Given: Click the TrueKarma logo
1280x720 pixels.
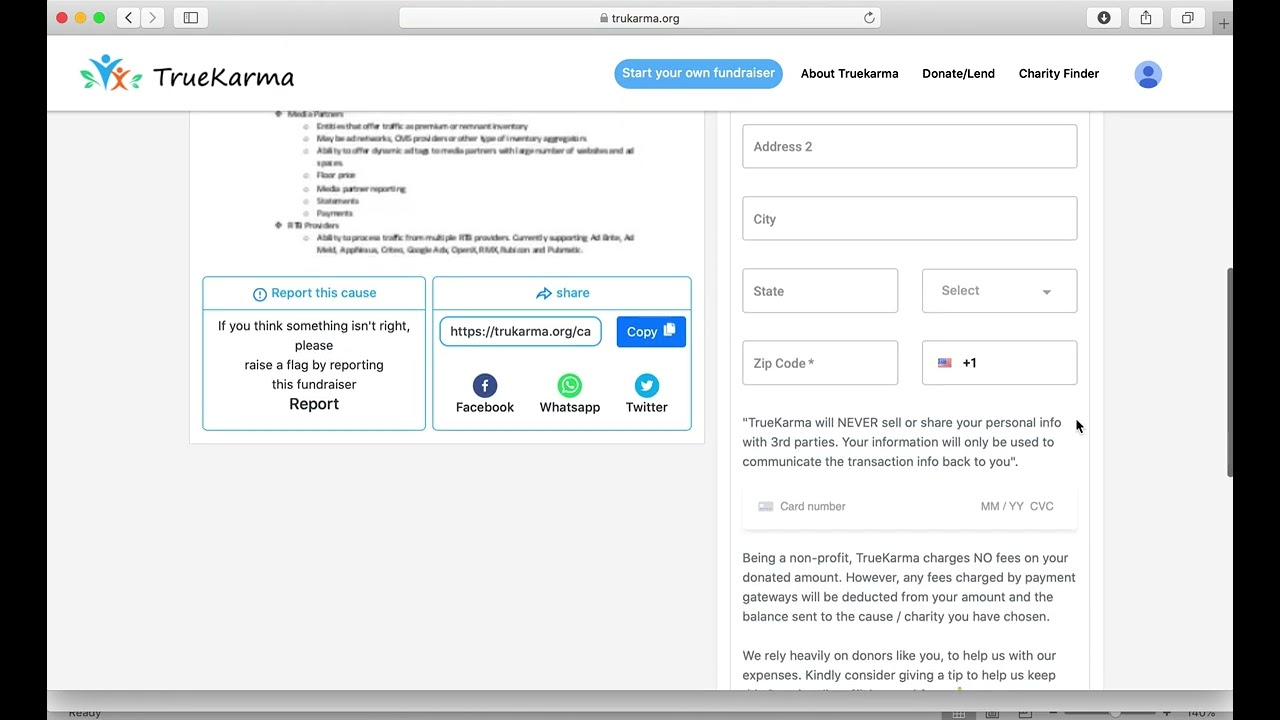Looking at the screenshot, I should click(x=187, y=75).
